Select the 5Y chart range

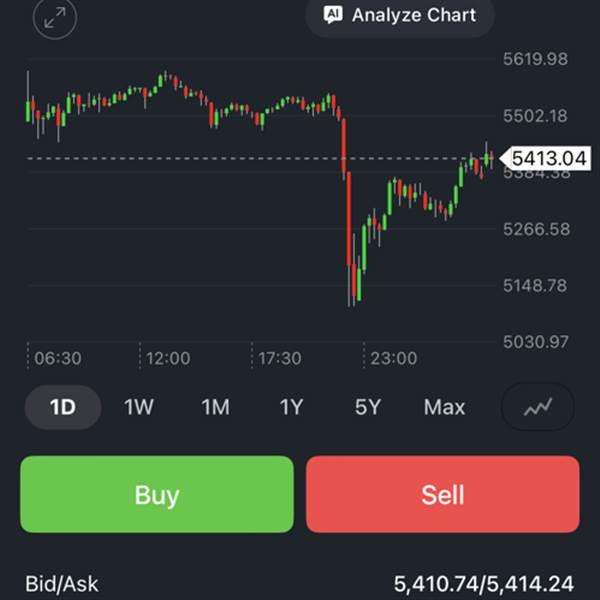(368, 407)
